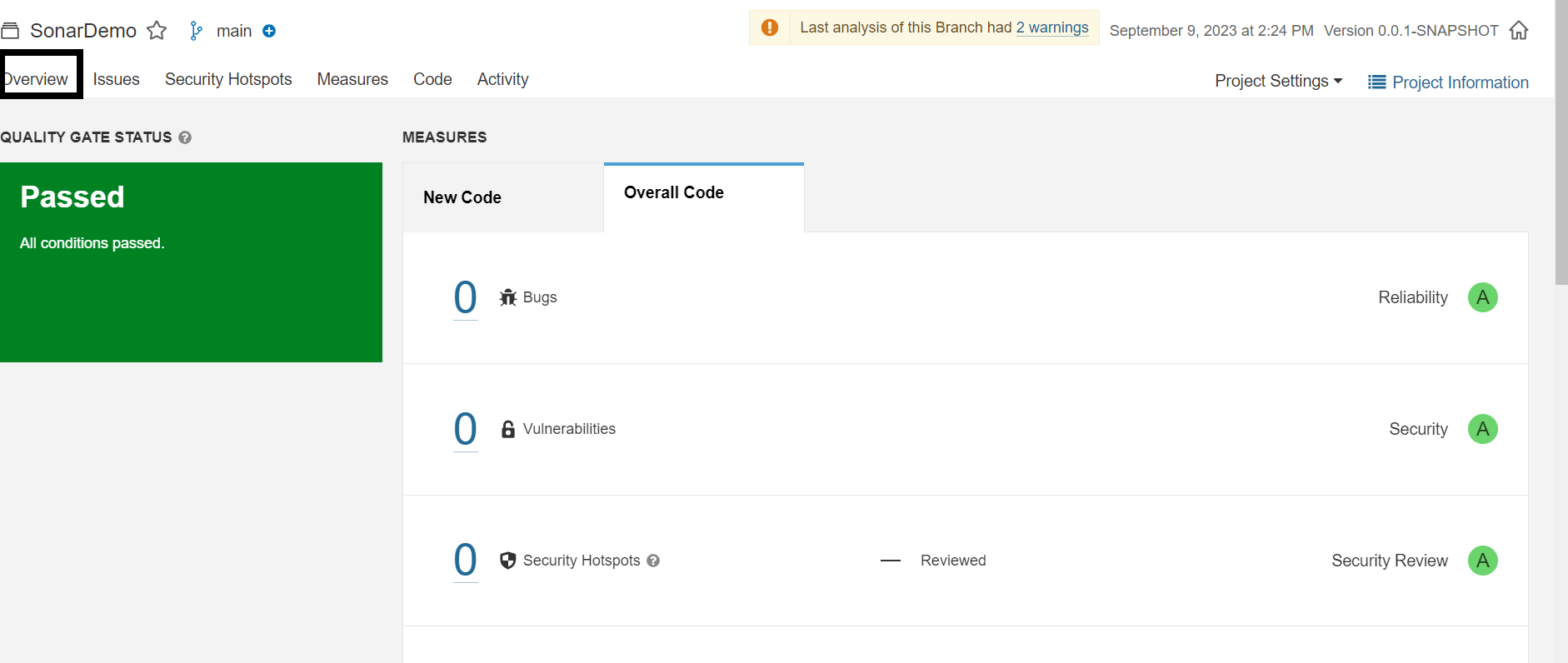Click the project folder icon before SonarDemo
This screenshot has height=663, width=1568.
click(10, 31)
